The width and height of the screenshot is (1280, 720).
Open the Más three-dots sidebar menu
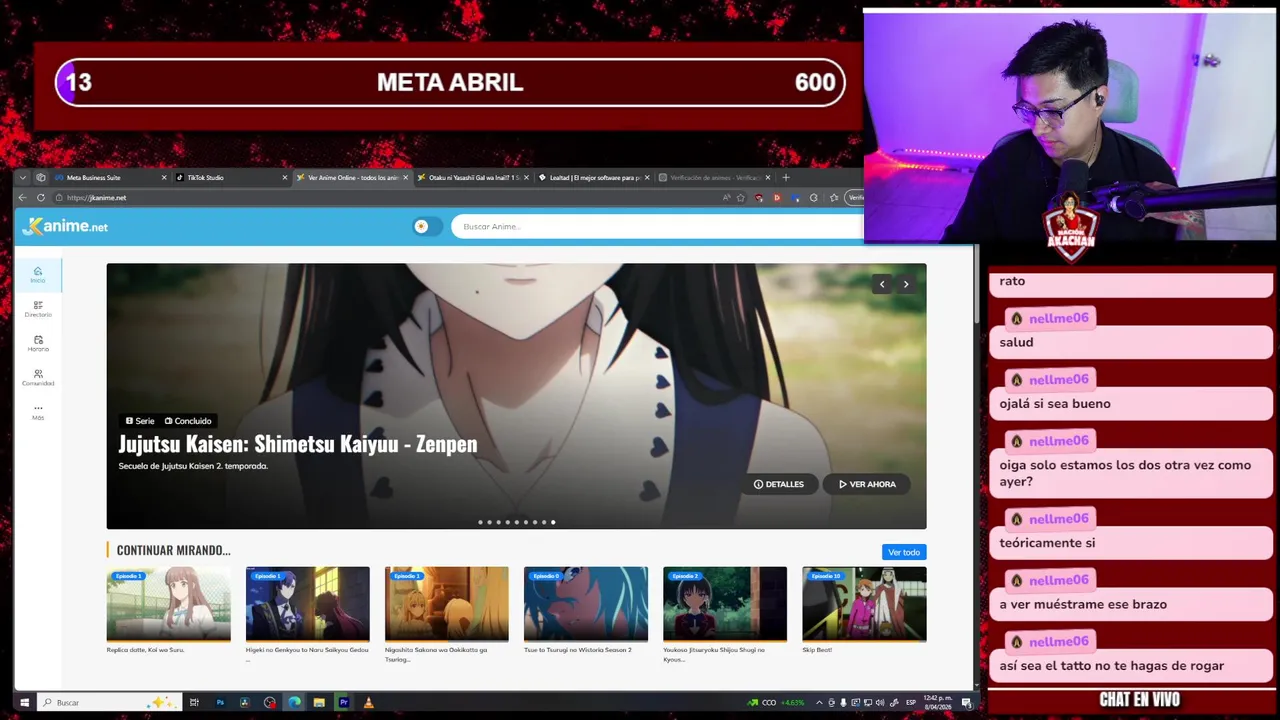tap(38, 411)
